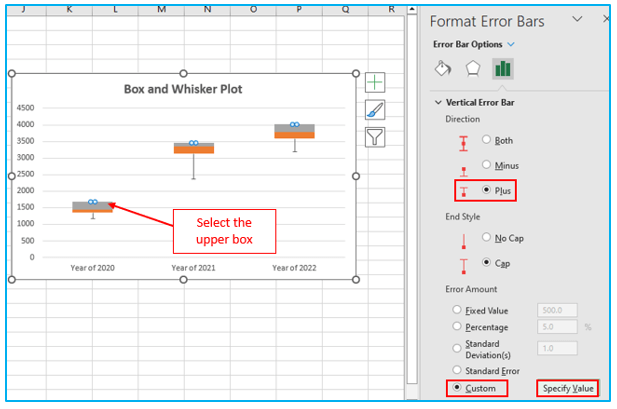Viewport: 617px width, 409px height.
Task: Choose the Minus direction option
Action: [x=487, y=165]
